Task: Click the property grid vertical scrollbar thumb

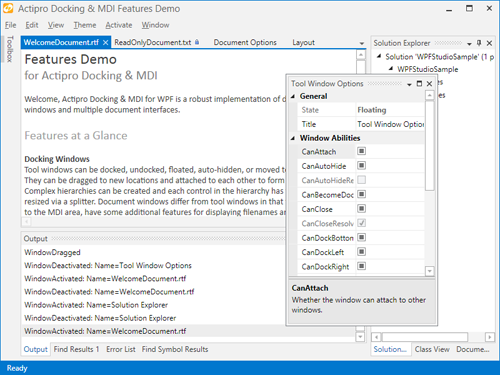Action: (430, 146)
